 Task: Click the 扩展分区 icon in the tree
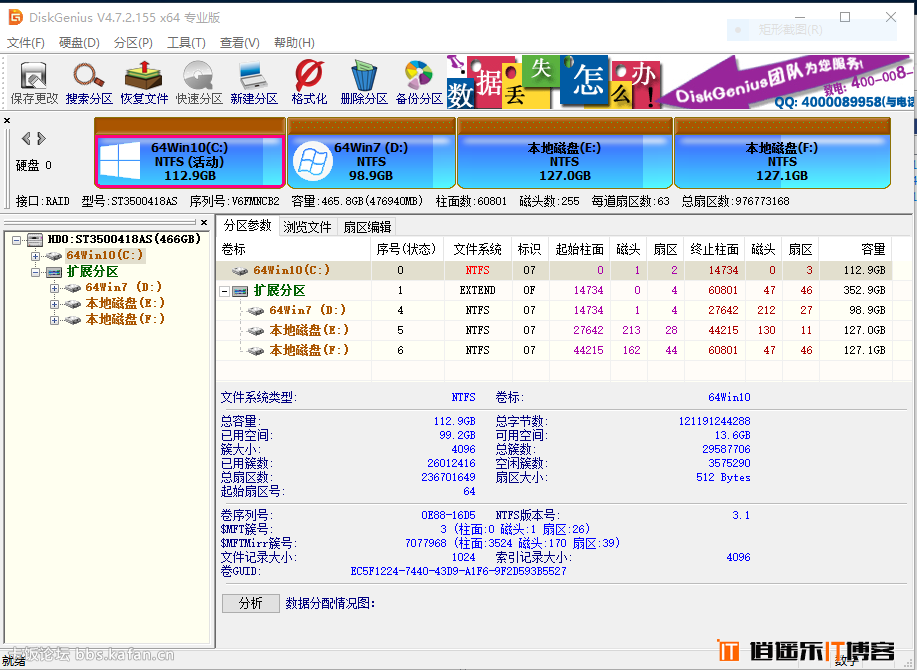click(x=54, y=272)
